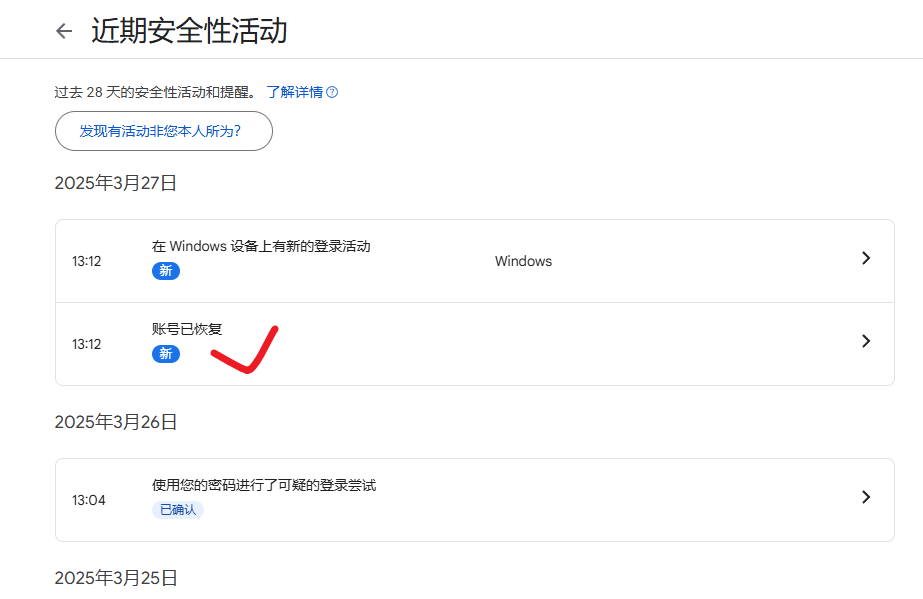Click the 新 badge under the Windows login entry
Viewport: 923px width, 599px height.
166,271
